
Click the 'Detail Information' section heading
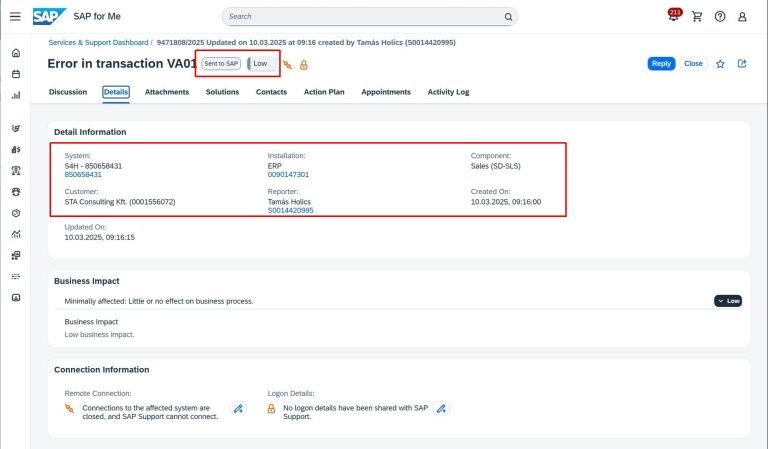click(x=90, y=132)
